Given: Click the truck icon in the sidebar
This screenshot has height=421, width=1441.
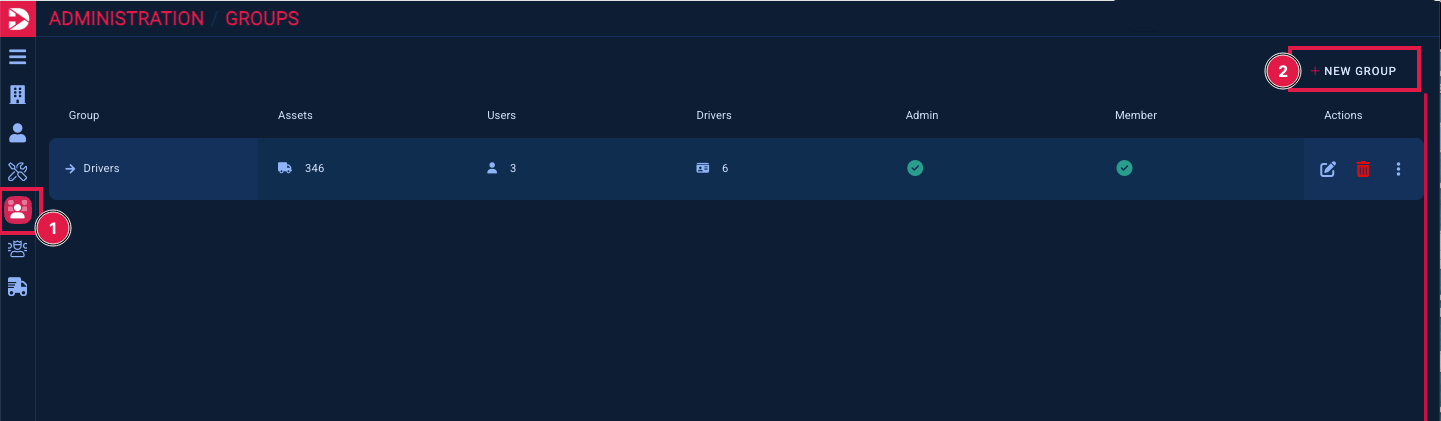Looking at the screenshot, I should coord(17,287).
